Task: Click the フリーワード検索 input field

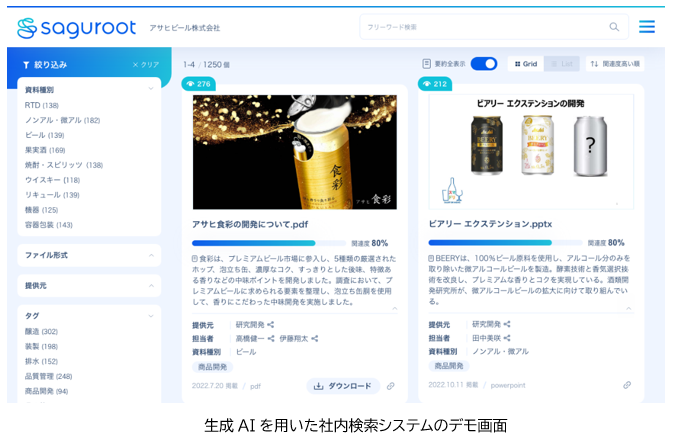Action: pos(494,27)
